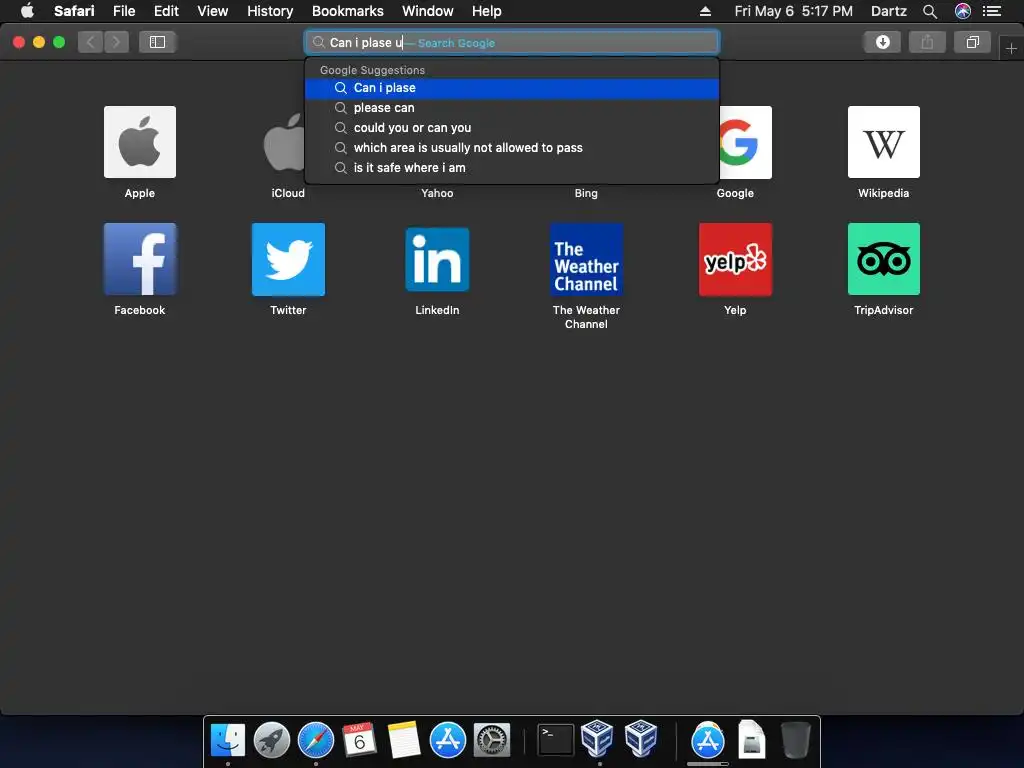Viewport: 1024px width, 768px height.
Task: Open the downloading App Store item in Dock
Action: 708,740
